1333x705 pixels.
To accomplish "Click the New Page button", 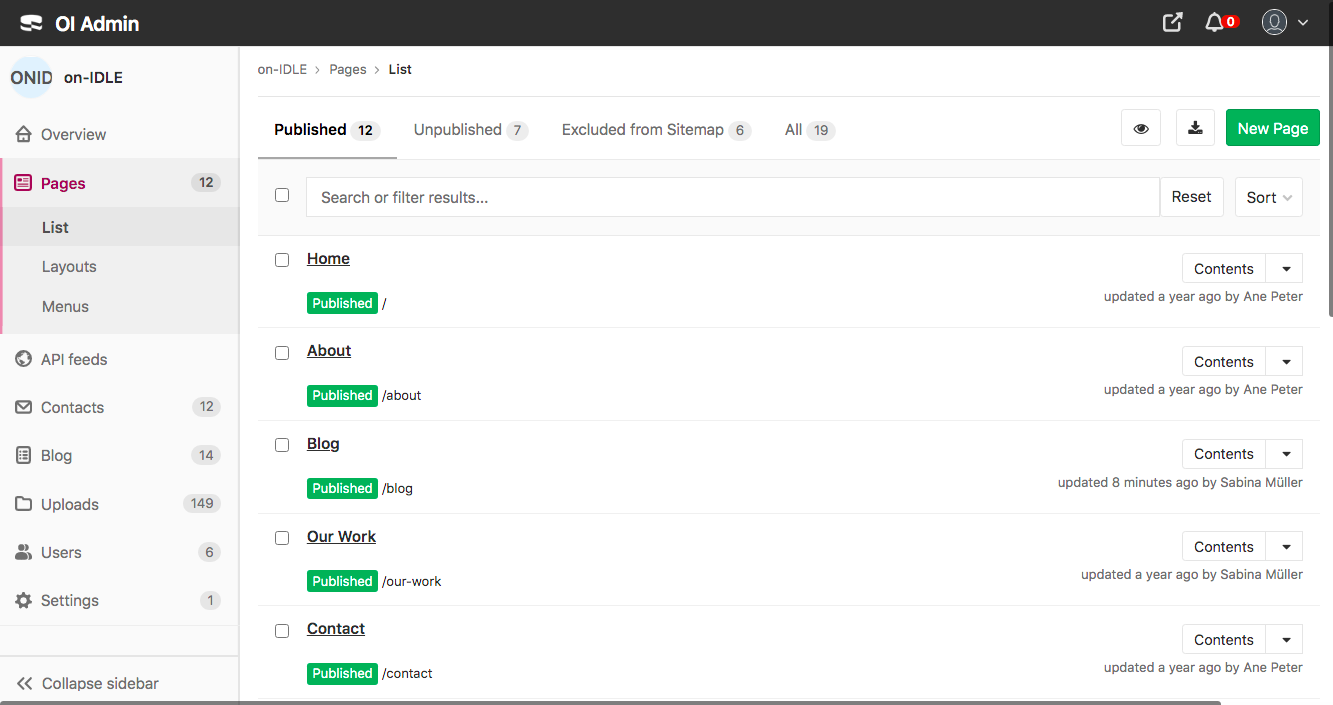I will (1272, 128).
